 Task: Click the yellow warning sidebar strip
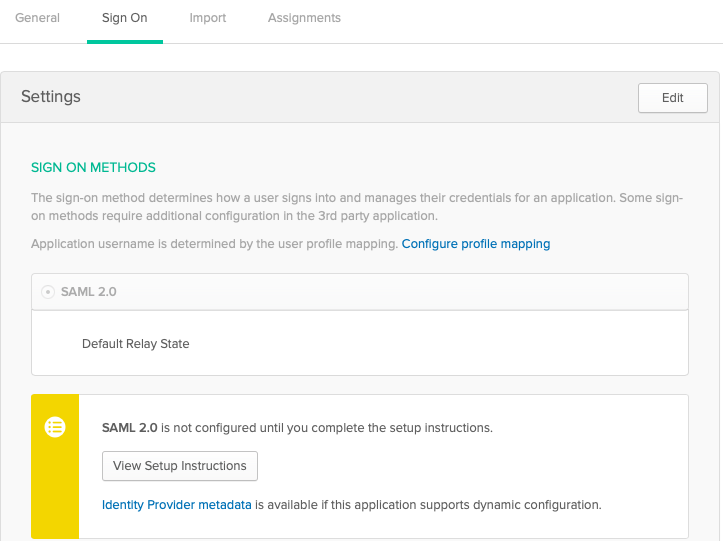(55, 466)
